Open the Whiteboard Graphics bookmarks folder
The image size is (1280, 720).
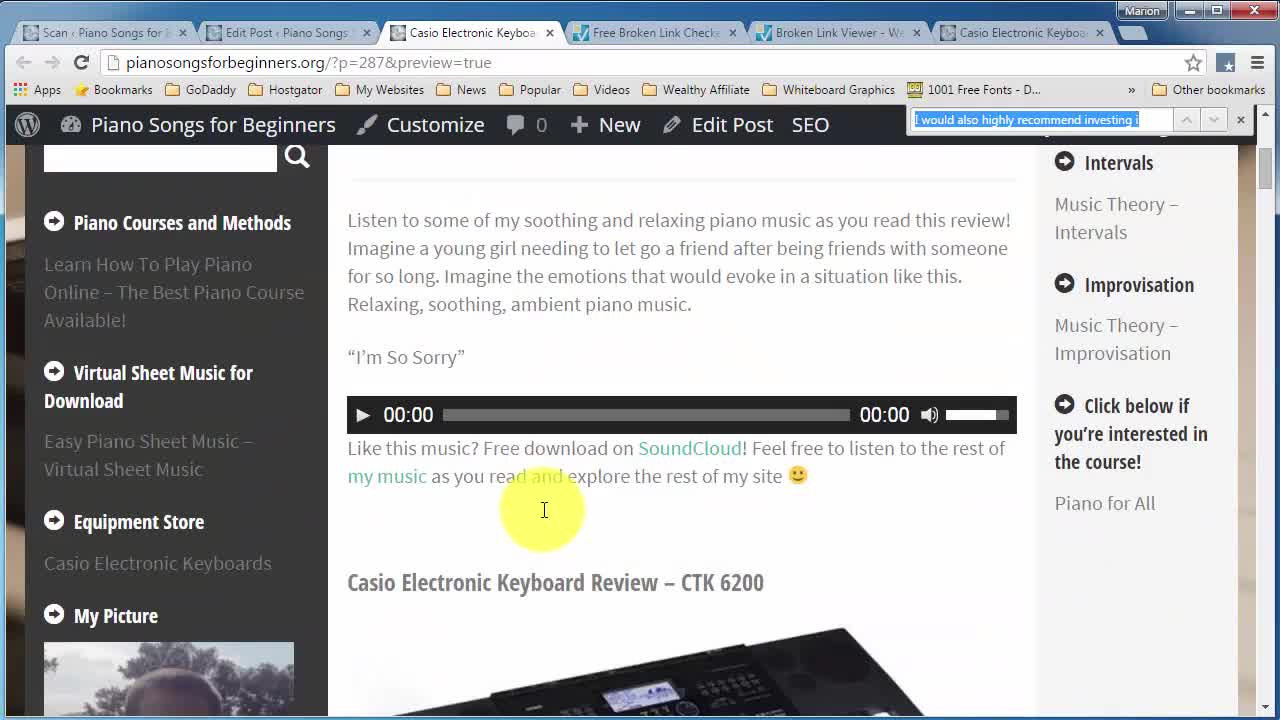pos(828,90)
